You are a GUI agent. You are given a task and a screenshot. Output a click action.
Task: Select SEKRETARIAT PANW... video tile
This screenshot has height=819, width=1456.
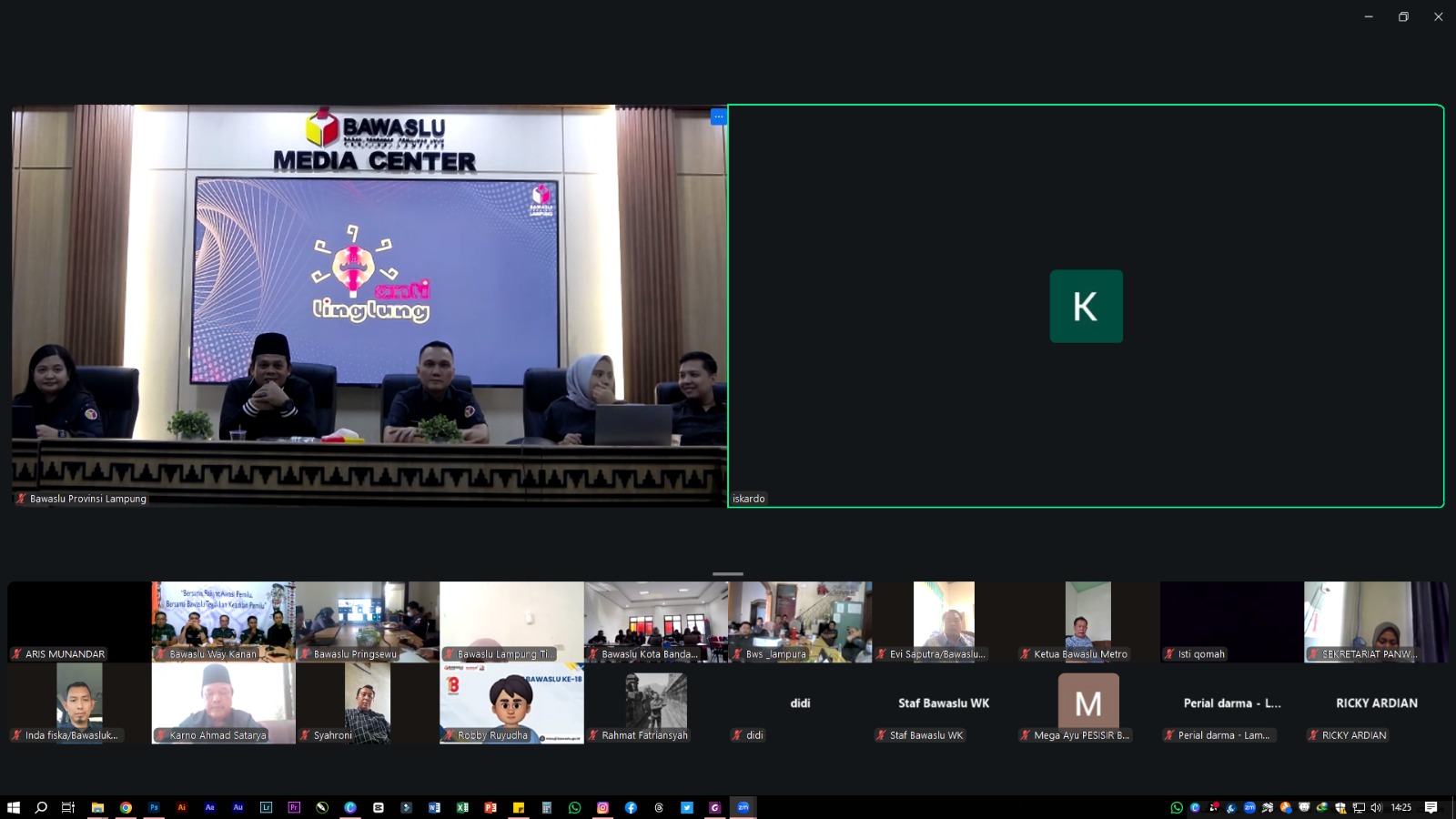point(1376,622)
